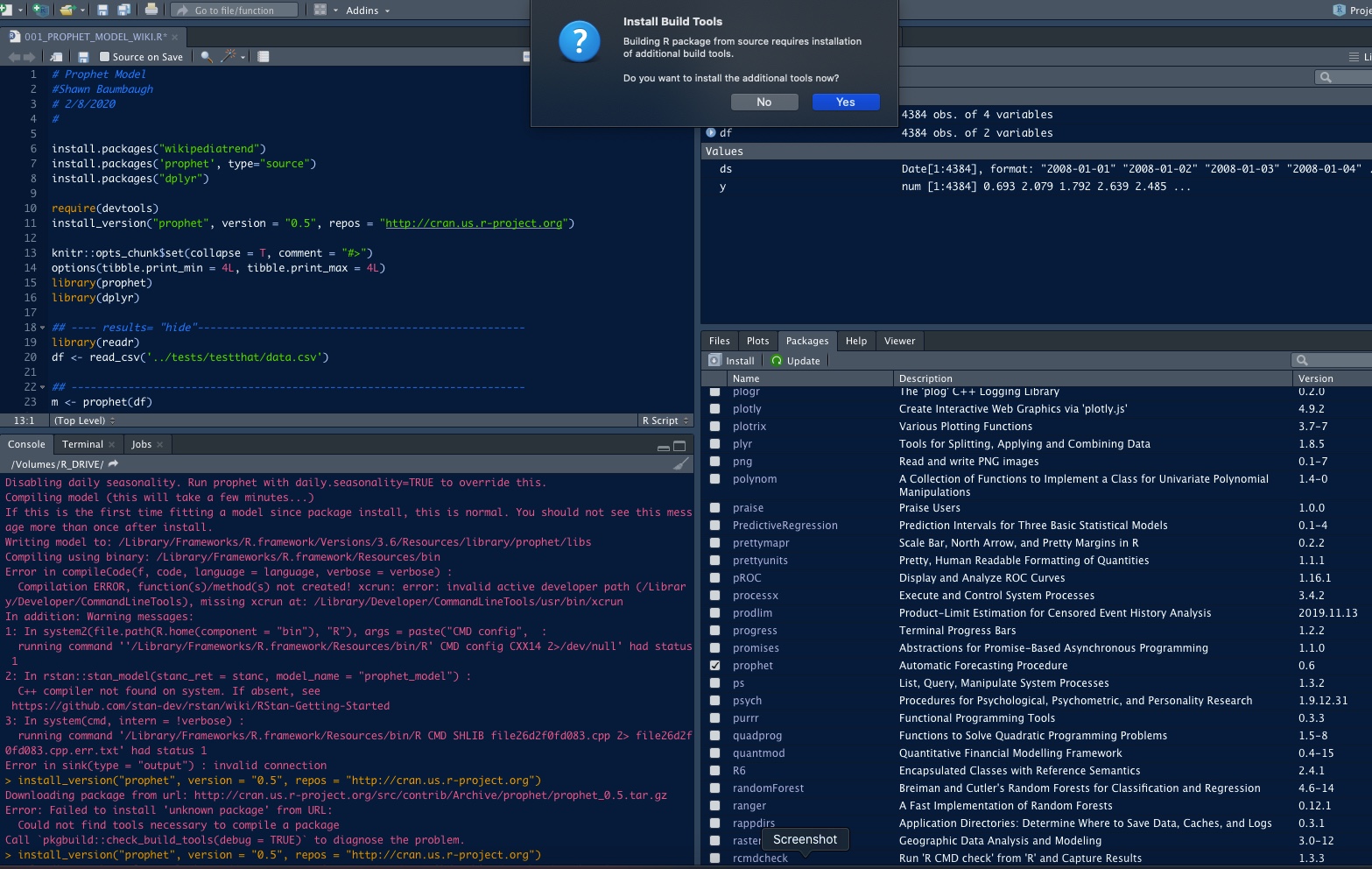This screenshot has width=1372, height=869.
Task: Check the purrr package checkbox
Action: pyautogui.click(x=715, y=717)
